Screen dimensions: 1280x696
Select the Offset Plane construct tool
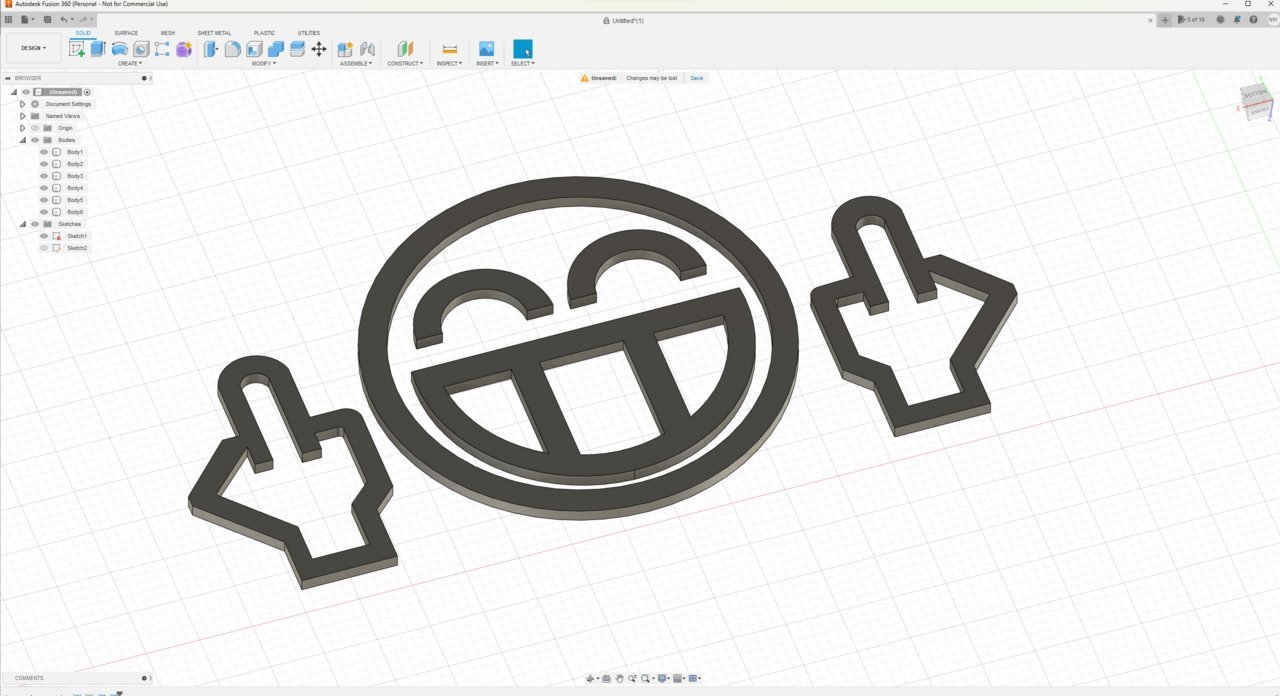[405, 49]
